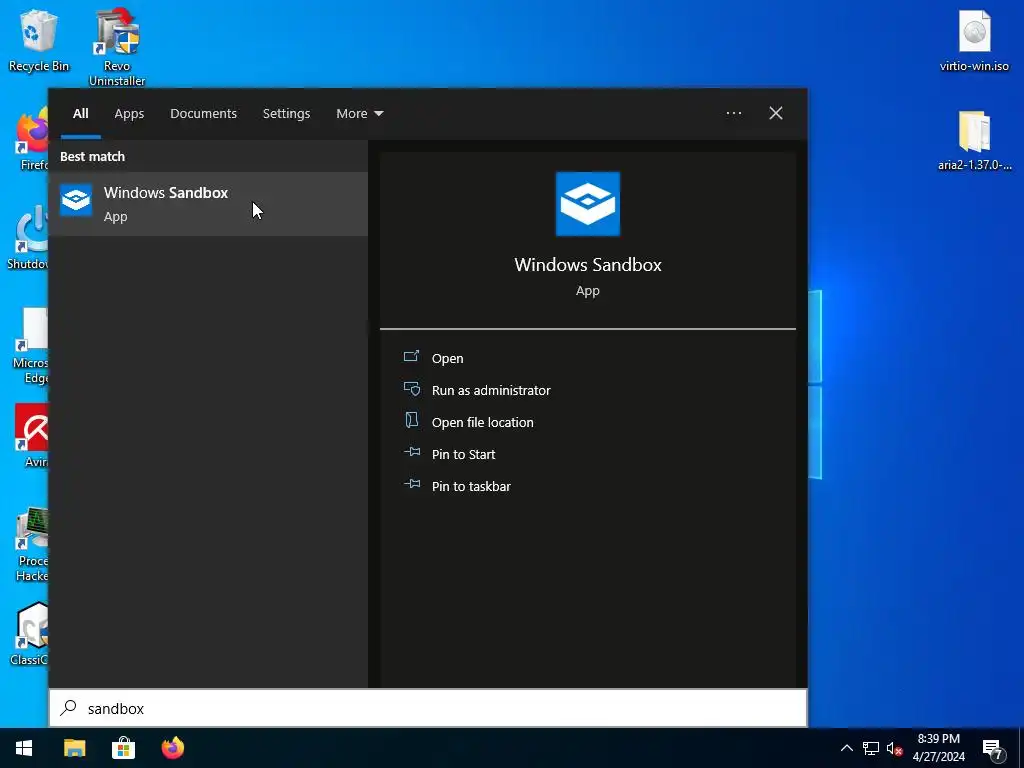Click the Pin to Start pin icon

pos(411,451)
